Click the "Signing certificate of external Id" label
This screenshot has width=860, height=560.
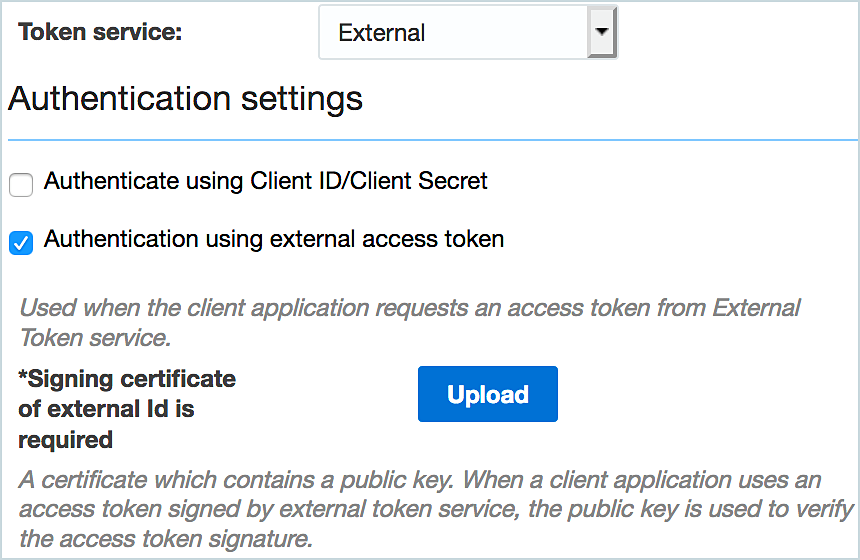tap(127, 394)
